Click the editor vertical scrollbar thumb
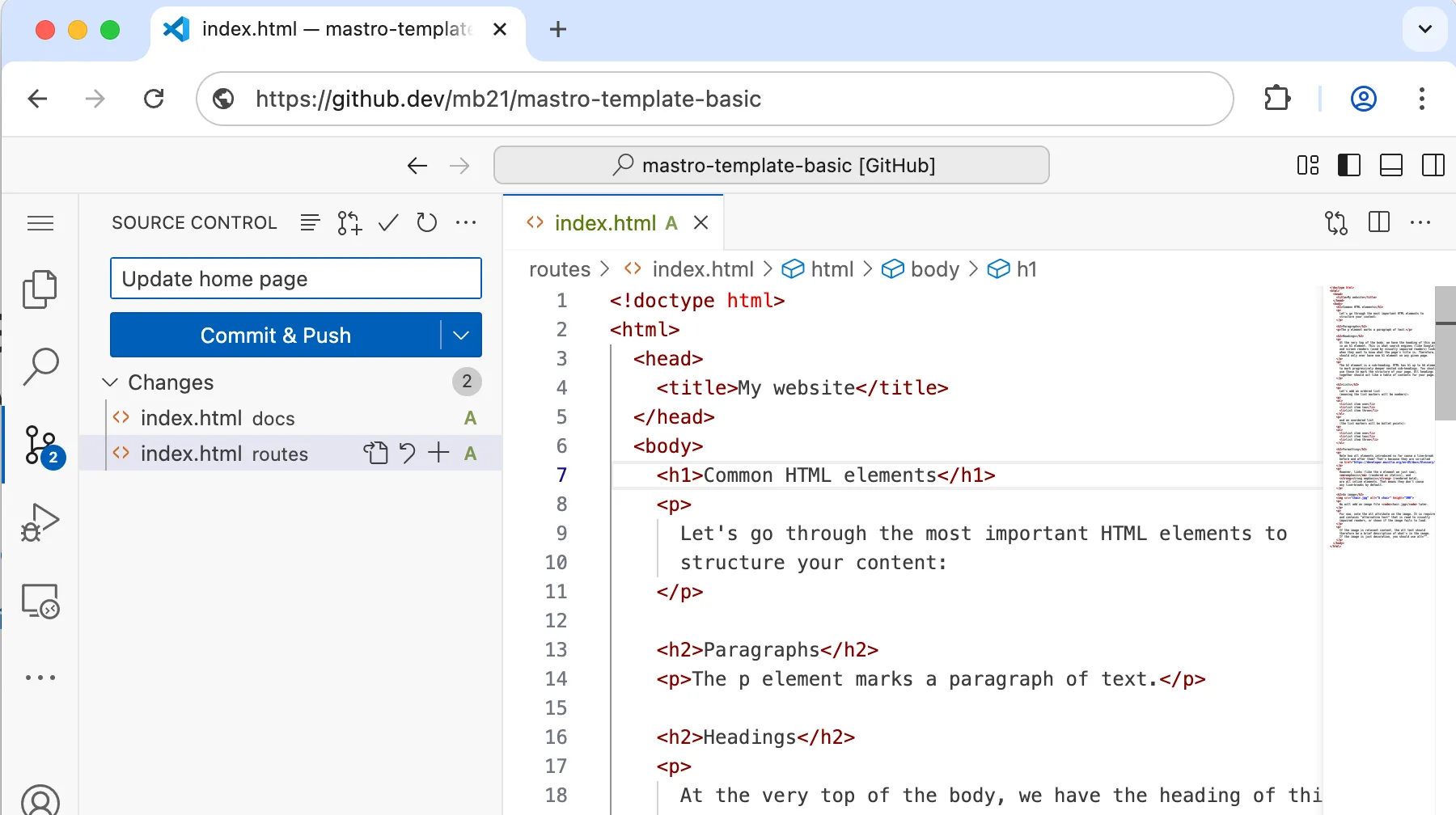Viewport: 1456px width, 815px height. [x=1445, y=353]
